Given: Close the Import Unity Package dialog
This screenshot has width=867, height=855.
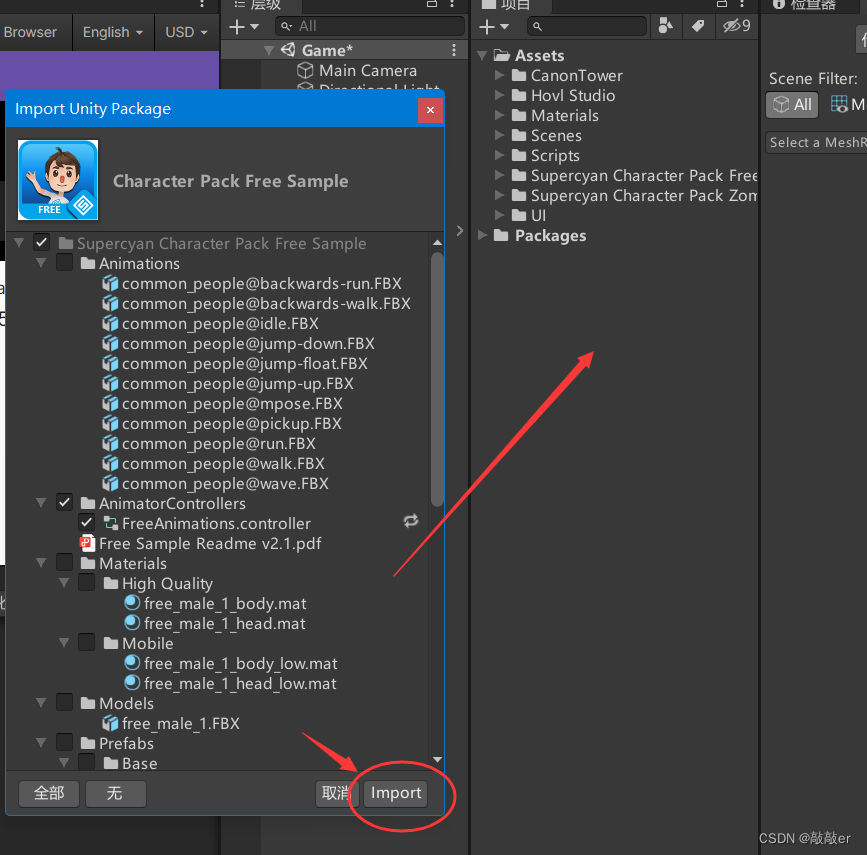Looking at the screenshot, I should coord(430,110).
